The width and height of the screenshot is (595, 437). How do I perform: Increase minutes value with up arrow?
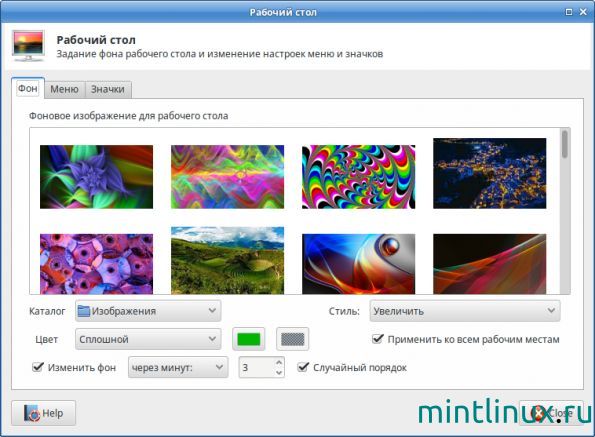(x=279, y=362)
